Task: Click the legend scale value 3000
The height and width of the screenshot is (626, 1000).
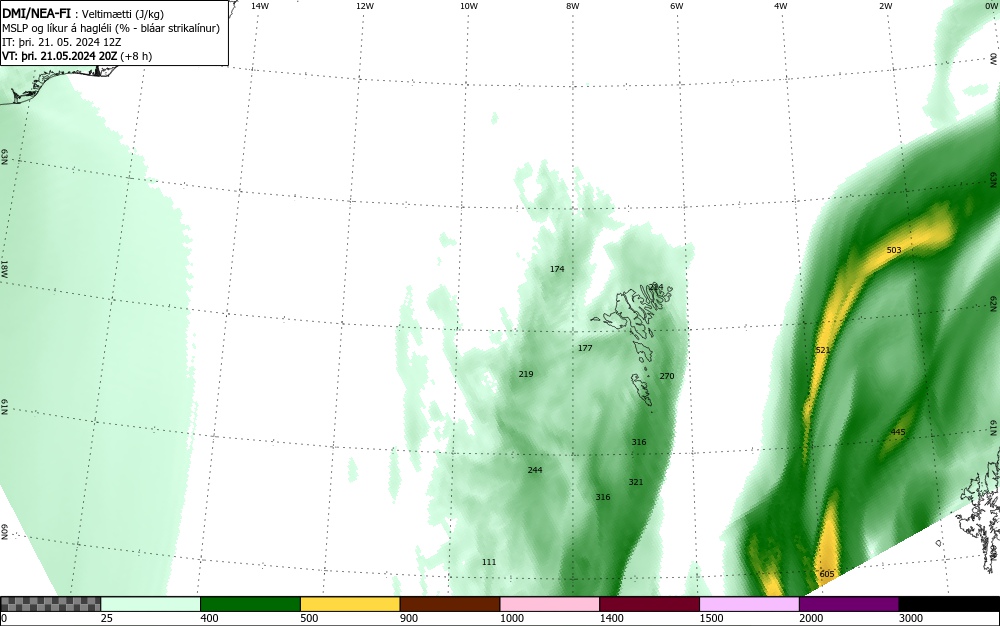Action: click(911, 618)
